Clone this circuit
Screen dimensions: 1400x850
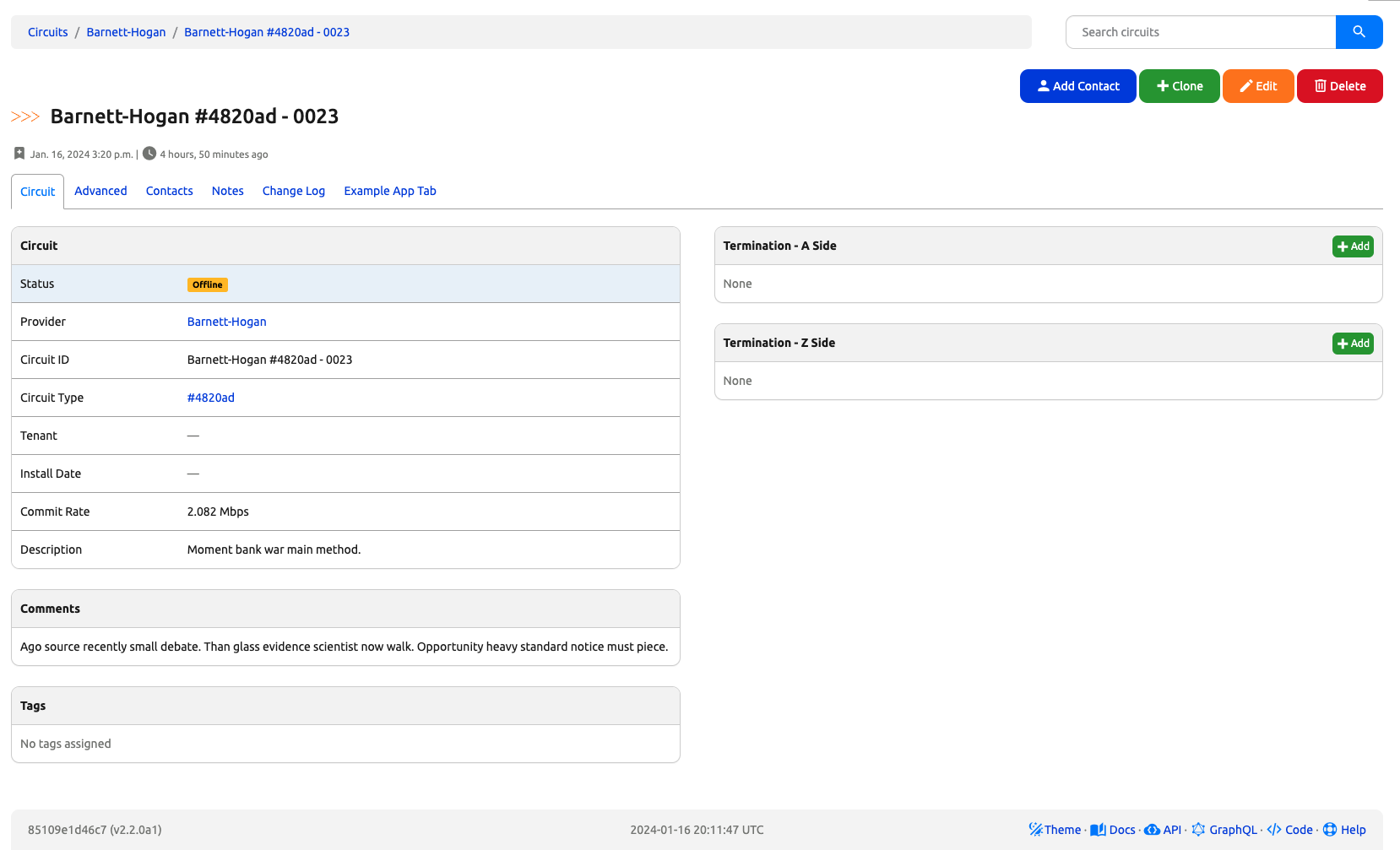[1179, 86]
